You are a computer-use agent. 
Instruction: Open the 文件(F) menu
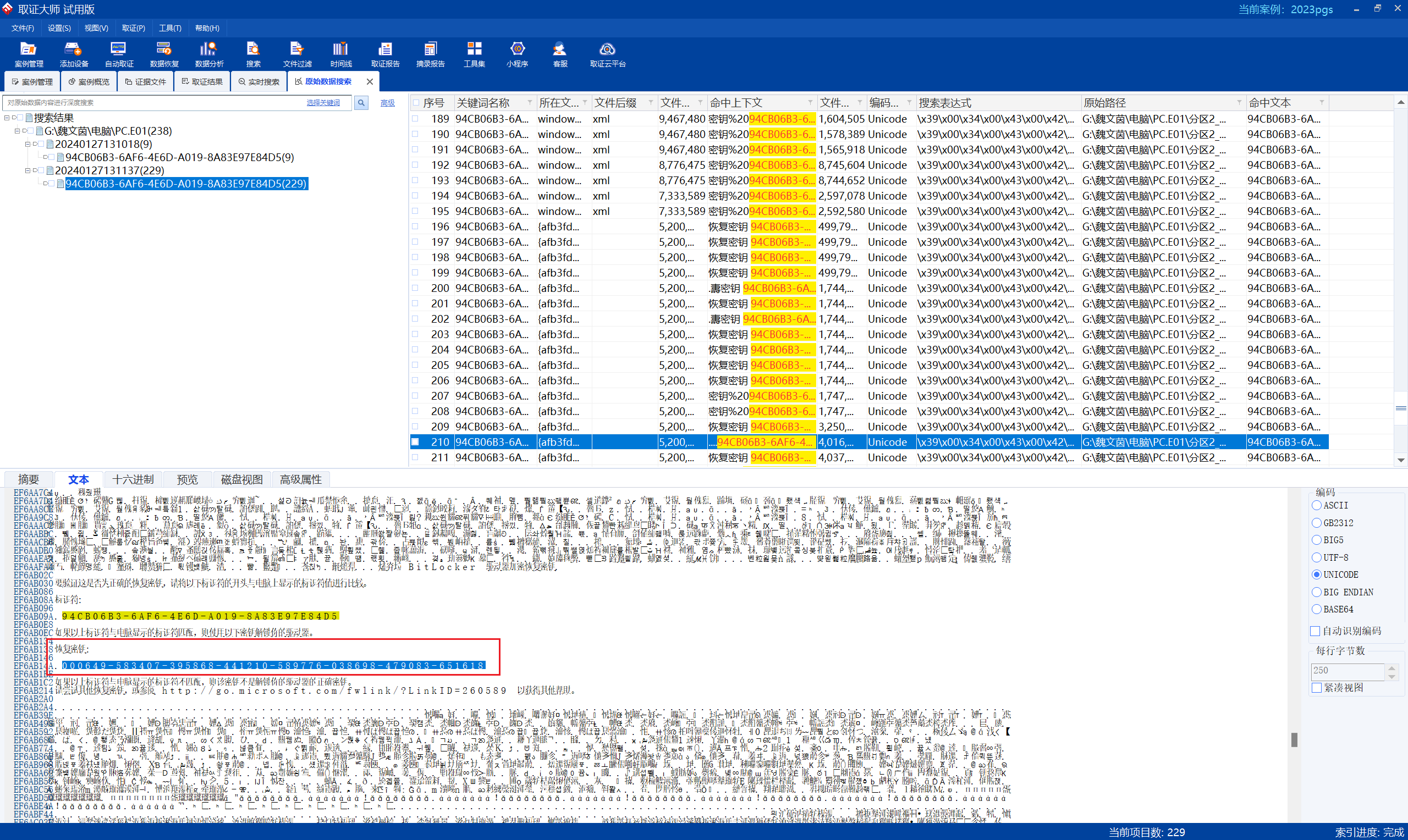pyautogui.click(x=23, y=27)
